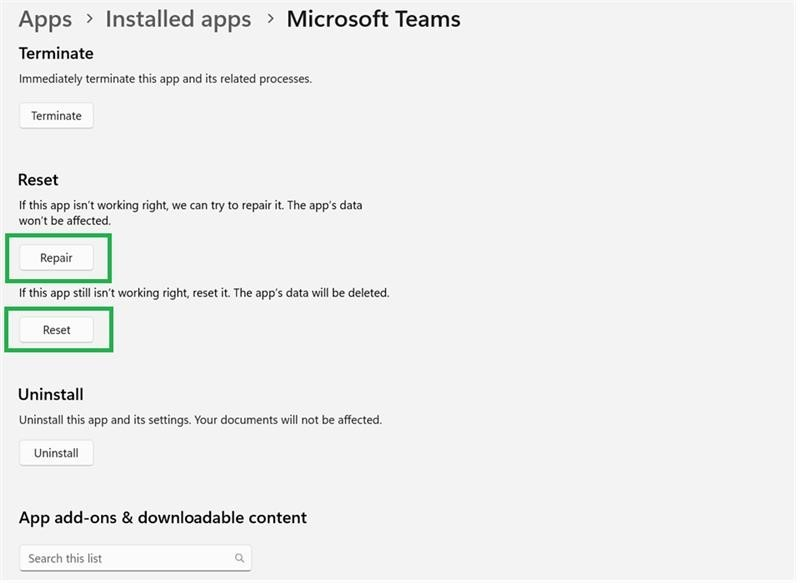Click the Uninstall section heading
800x583 pixels.
tap(51, 395)
